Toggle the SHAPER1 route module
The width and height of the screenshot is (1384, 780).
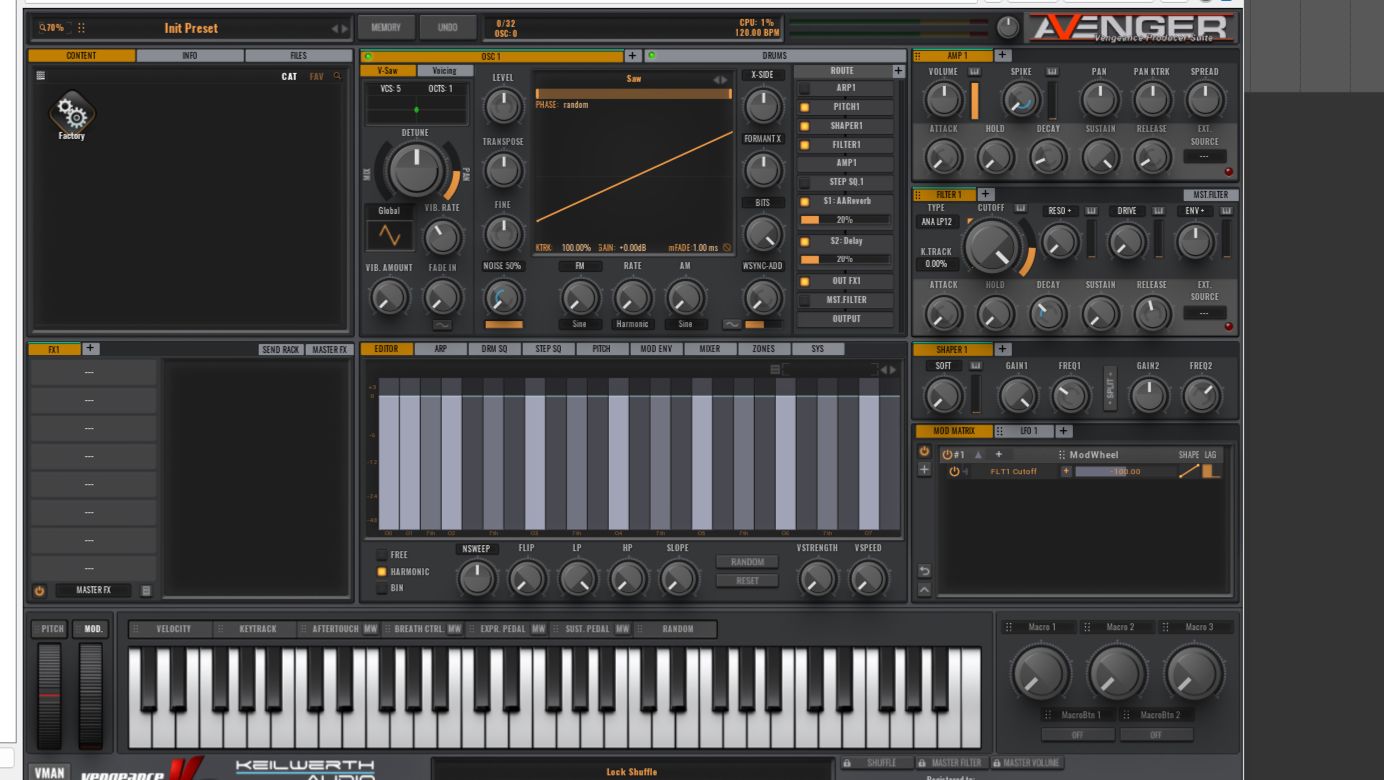pyautogui.click(x=804, y=126)
